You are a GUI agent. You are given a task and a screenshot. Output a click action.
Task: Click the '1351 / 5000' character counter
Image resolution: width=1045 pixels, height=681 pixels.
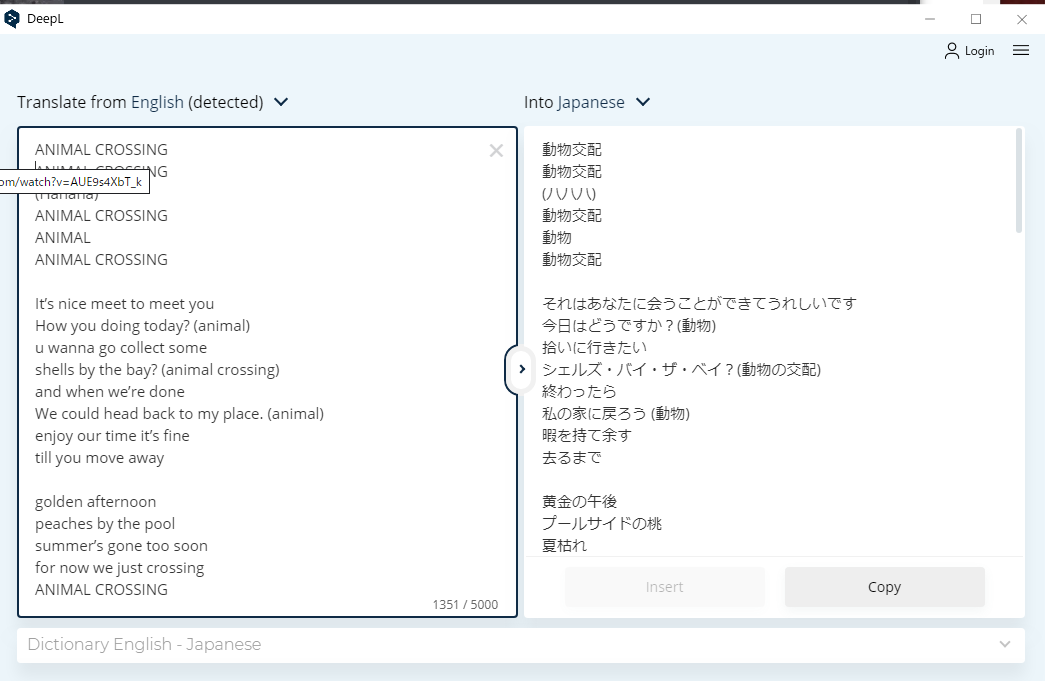(x=465, y=604)
